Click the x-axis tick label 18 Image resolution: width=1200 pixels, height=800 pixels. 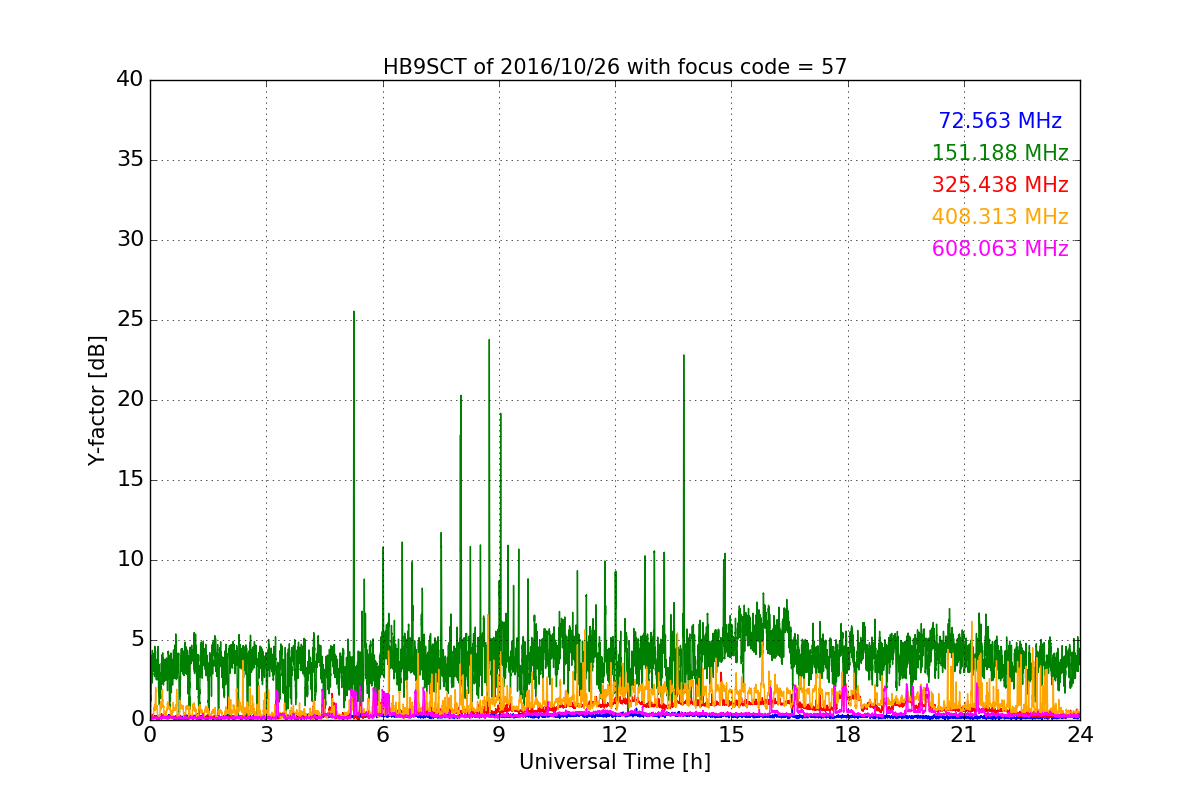tap(847, 735)
